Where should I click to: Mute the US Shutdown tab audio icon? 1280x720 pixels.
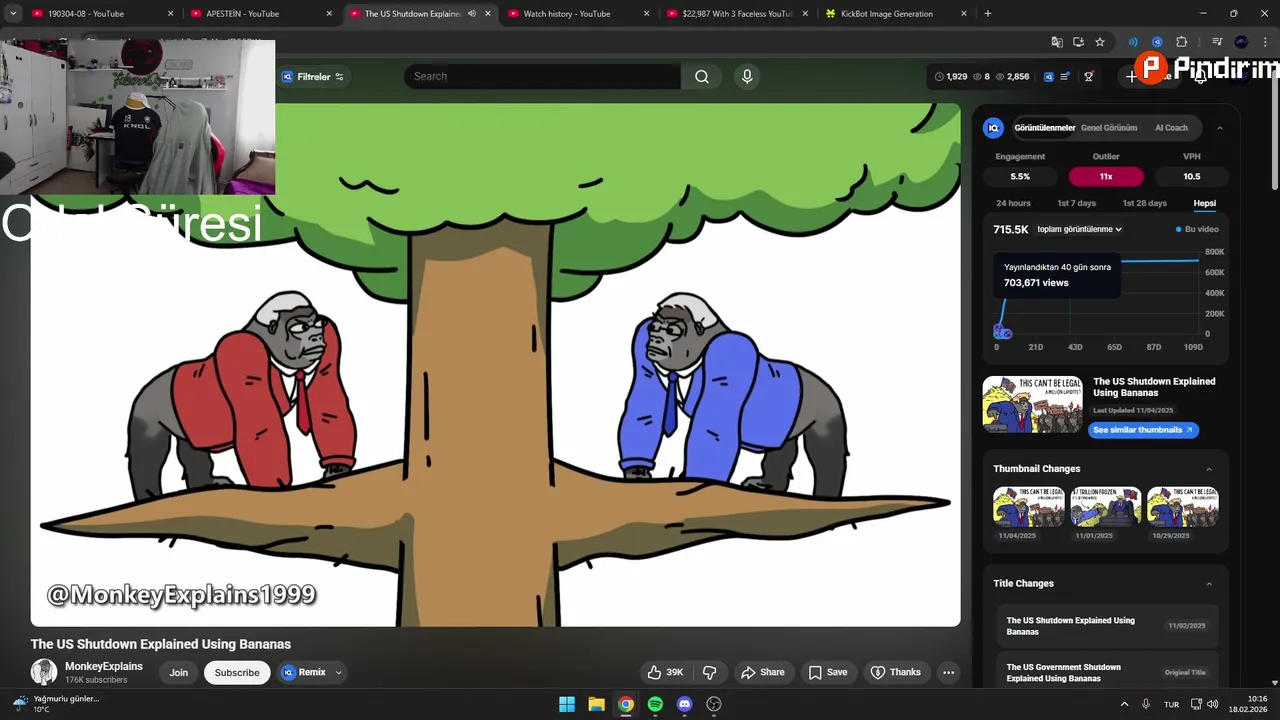point(472,13)
